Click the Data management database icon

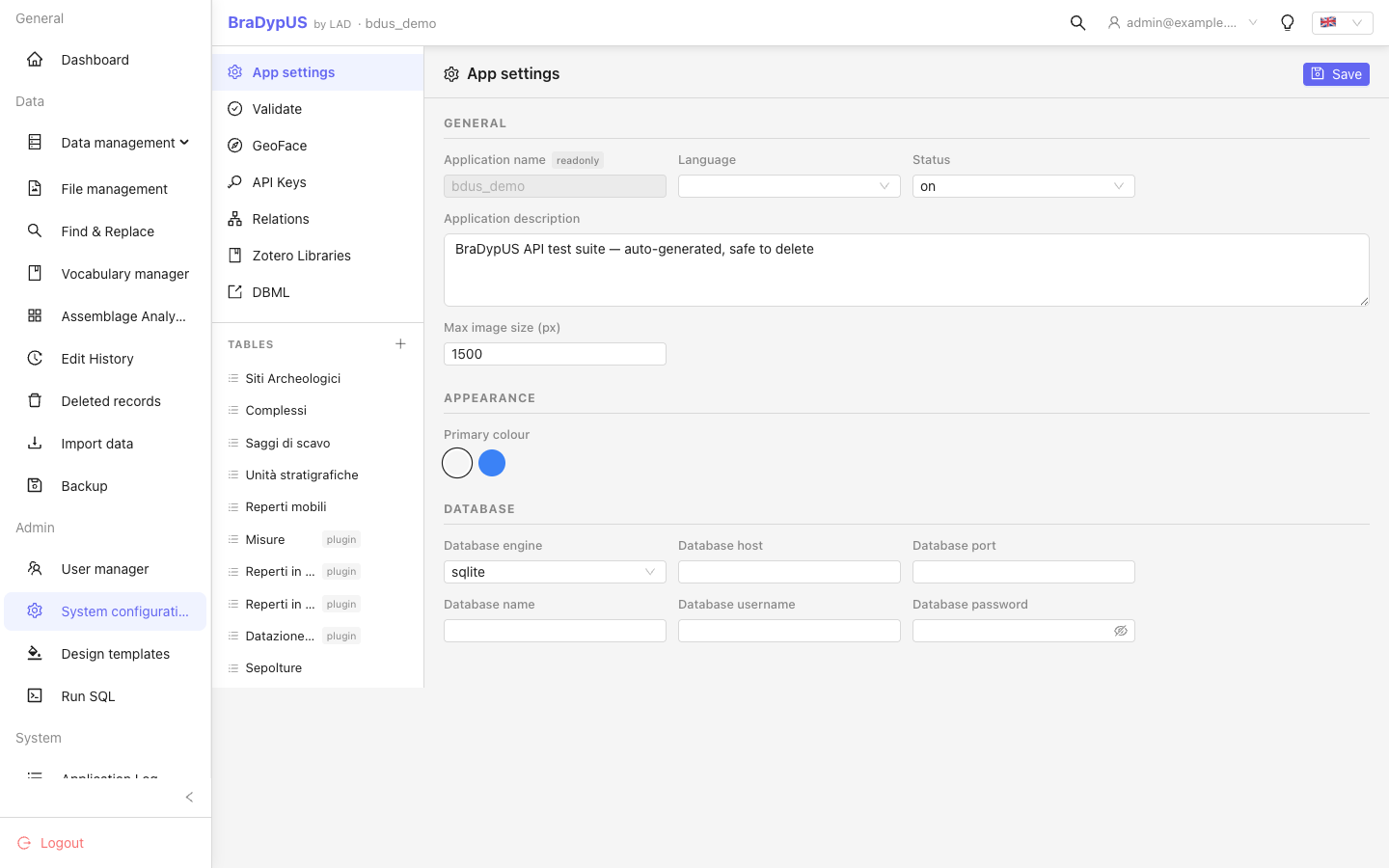click(35, 143)
